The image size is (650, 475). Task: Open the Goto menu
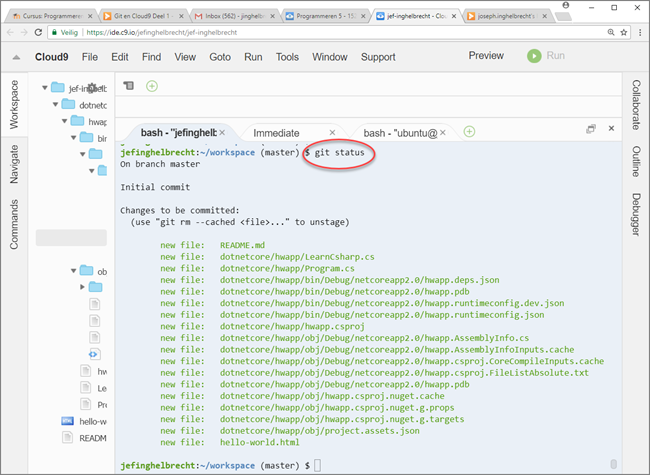(x=220, y=57)
